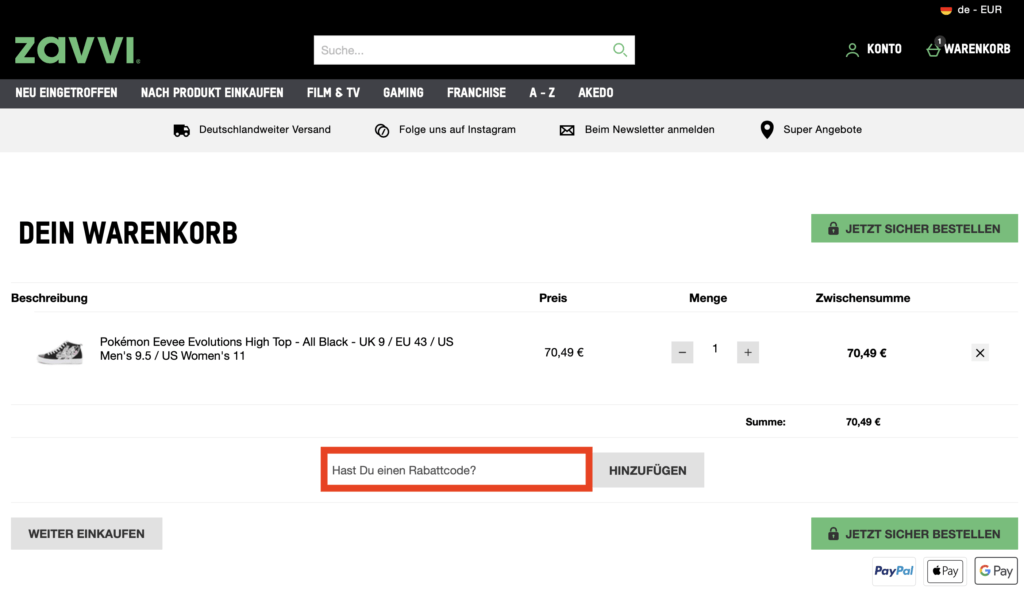This screenshot has height=615, width=1024.
Task: Click top JETZT SICHER BESTELLEN button
Action: [x=914, y=229]
